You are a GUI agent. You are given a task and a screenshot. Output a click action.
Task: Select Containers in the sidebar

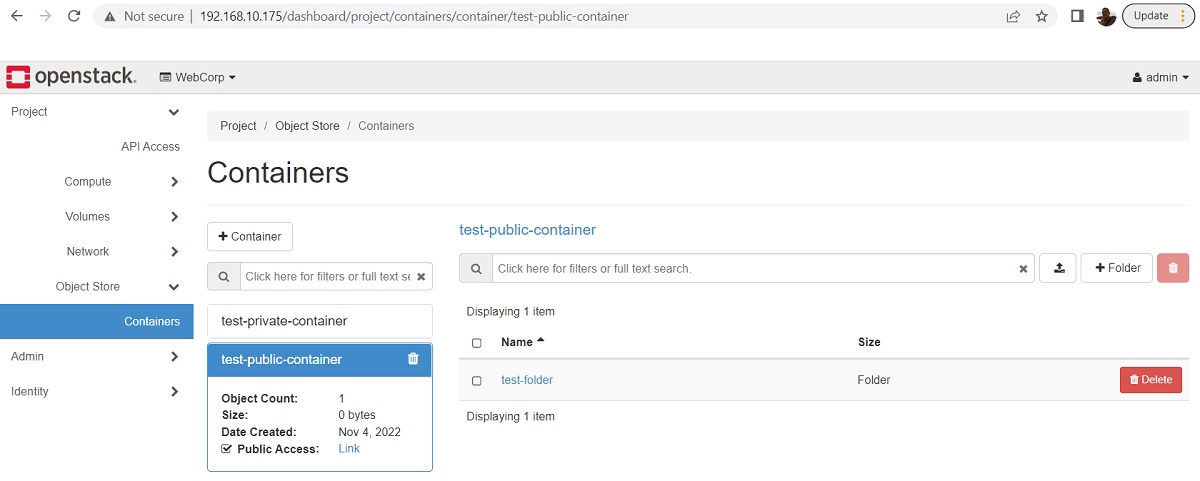pos(97,322)
